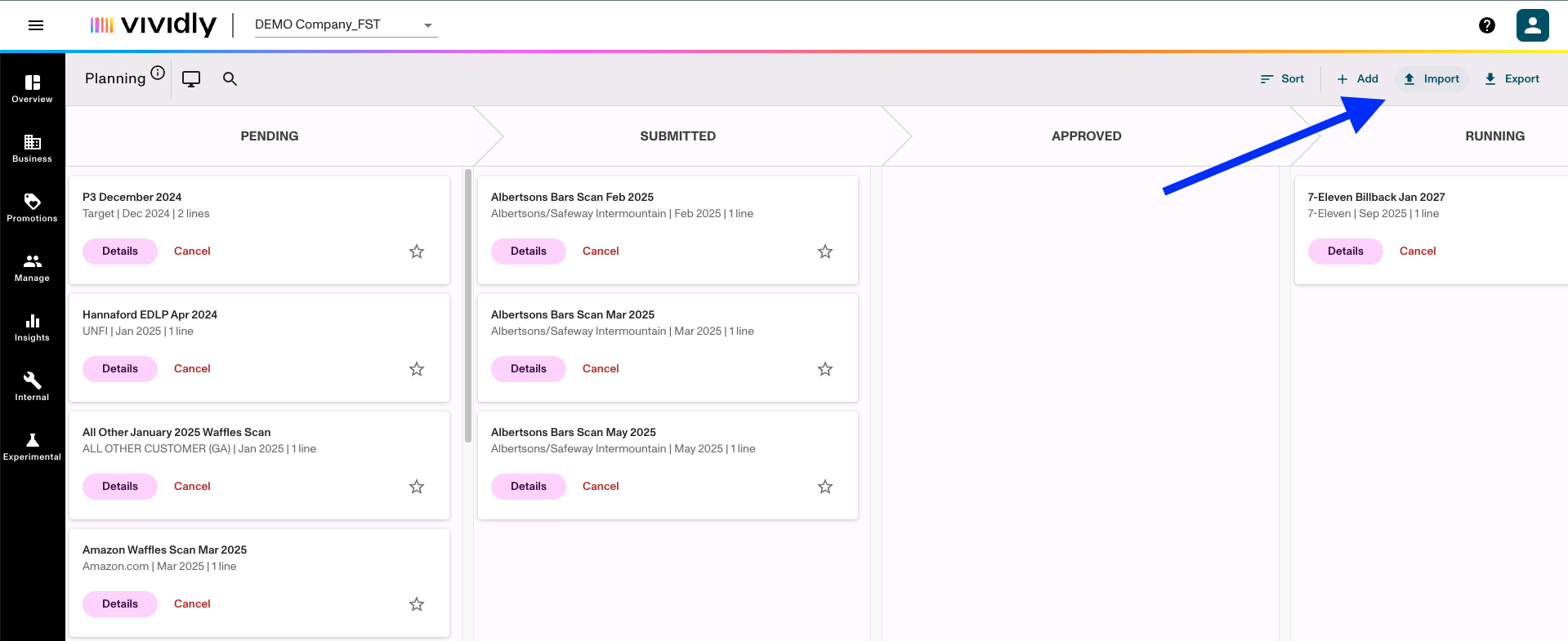Click 'UNFI | Jan 2025 | 1 line' subtitle

tap(138, 332)
